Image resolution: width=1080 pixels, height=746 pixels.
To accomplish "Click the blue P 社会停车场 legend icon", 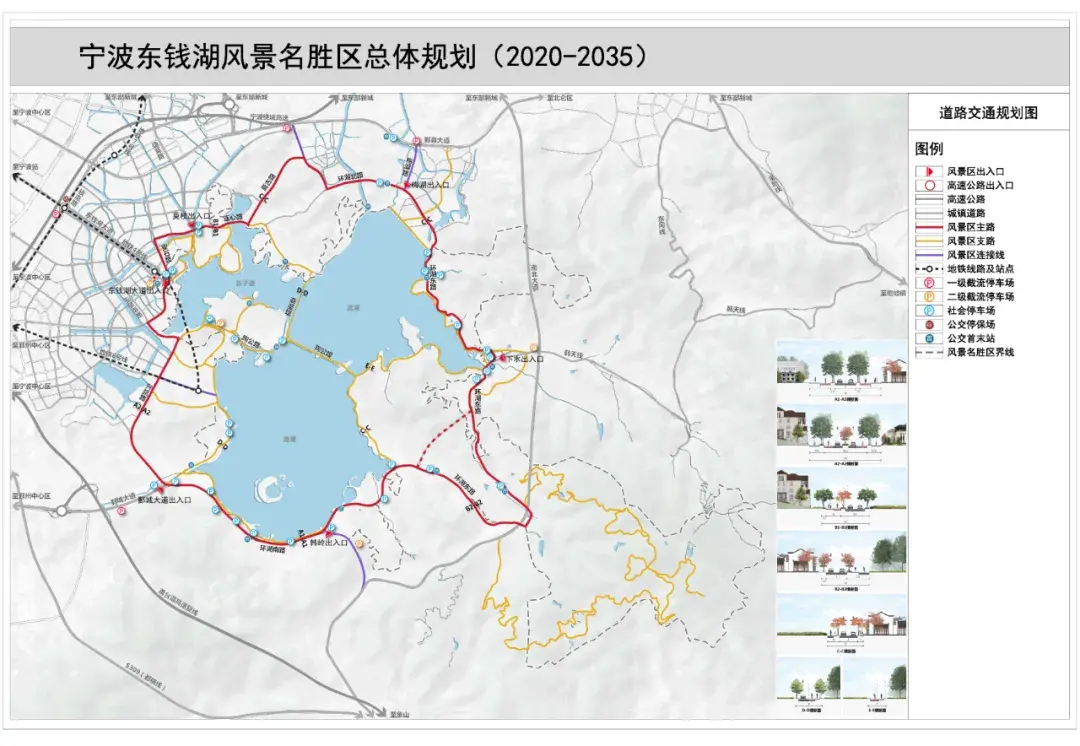I will (x=928, y=311).
